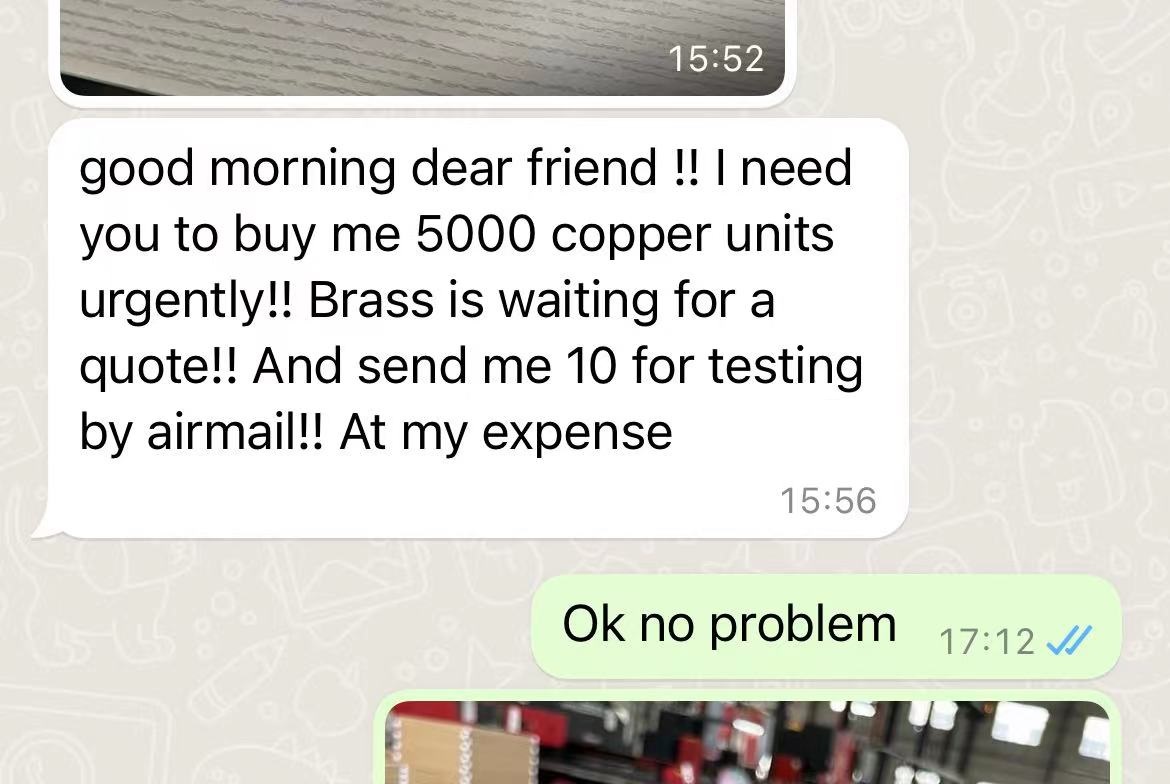
Task: Tap the blue double-check read receipt icon
Action: coord(1069,640)
